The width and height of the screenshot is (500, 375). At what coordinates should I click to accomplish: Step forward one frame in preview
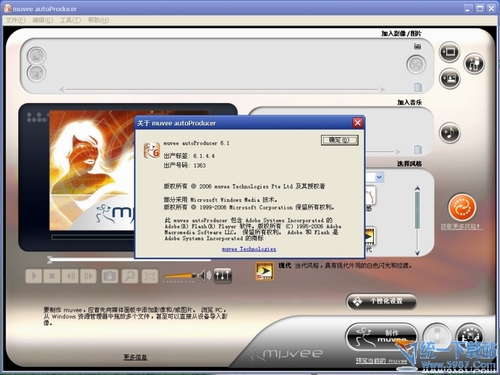[x=88, y=276]
